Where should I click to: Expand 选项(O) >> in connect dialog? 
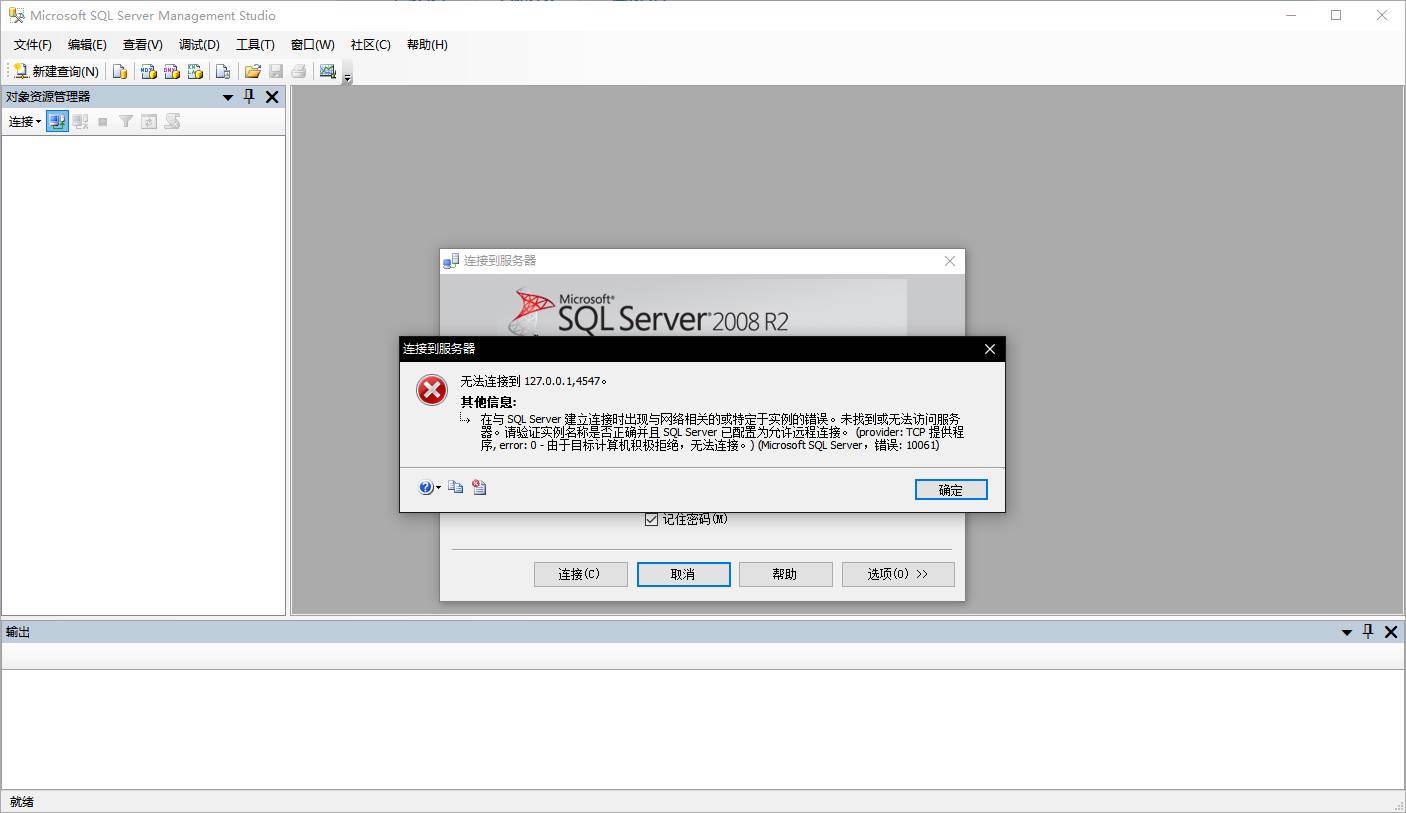coord(898,574)
